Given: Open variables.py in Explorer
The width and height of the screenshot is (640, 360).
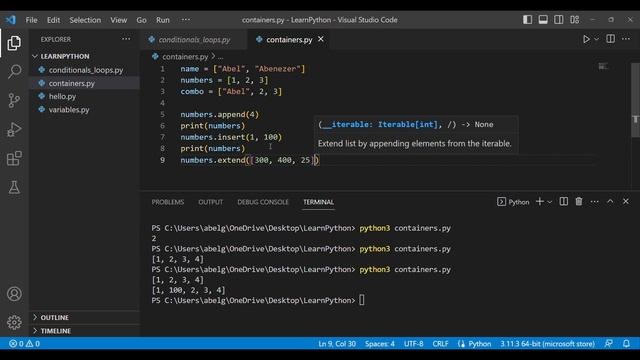Looking at the screenshot, I should 69,109.
